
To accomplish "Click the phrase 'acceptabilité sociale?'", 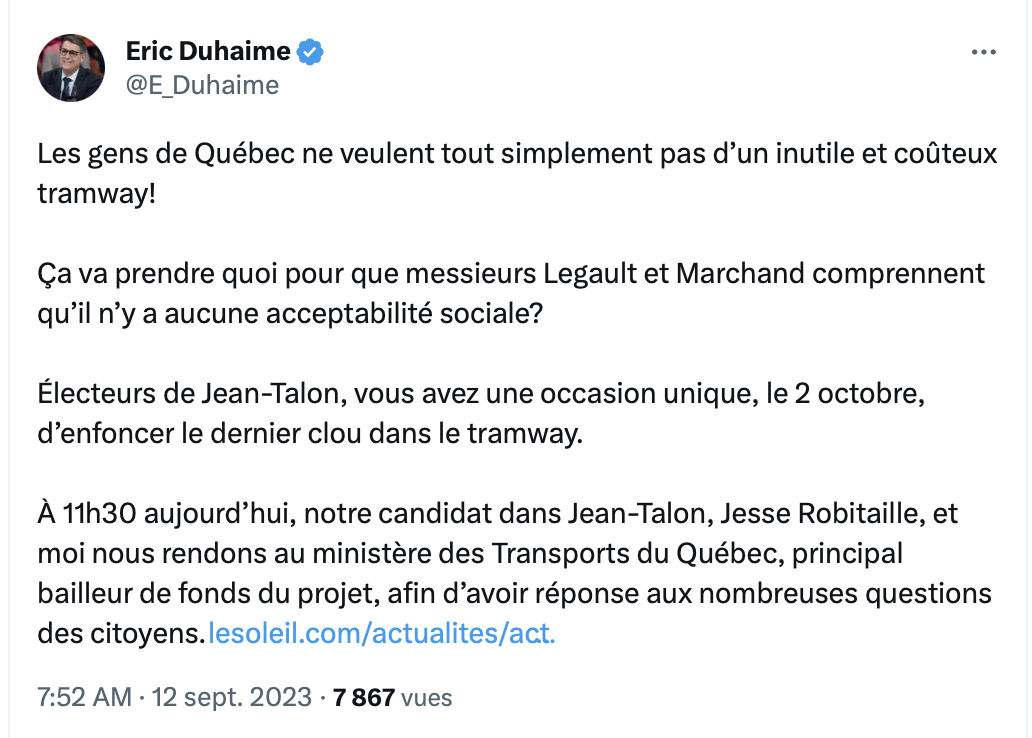I will (x=405, y=313).
